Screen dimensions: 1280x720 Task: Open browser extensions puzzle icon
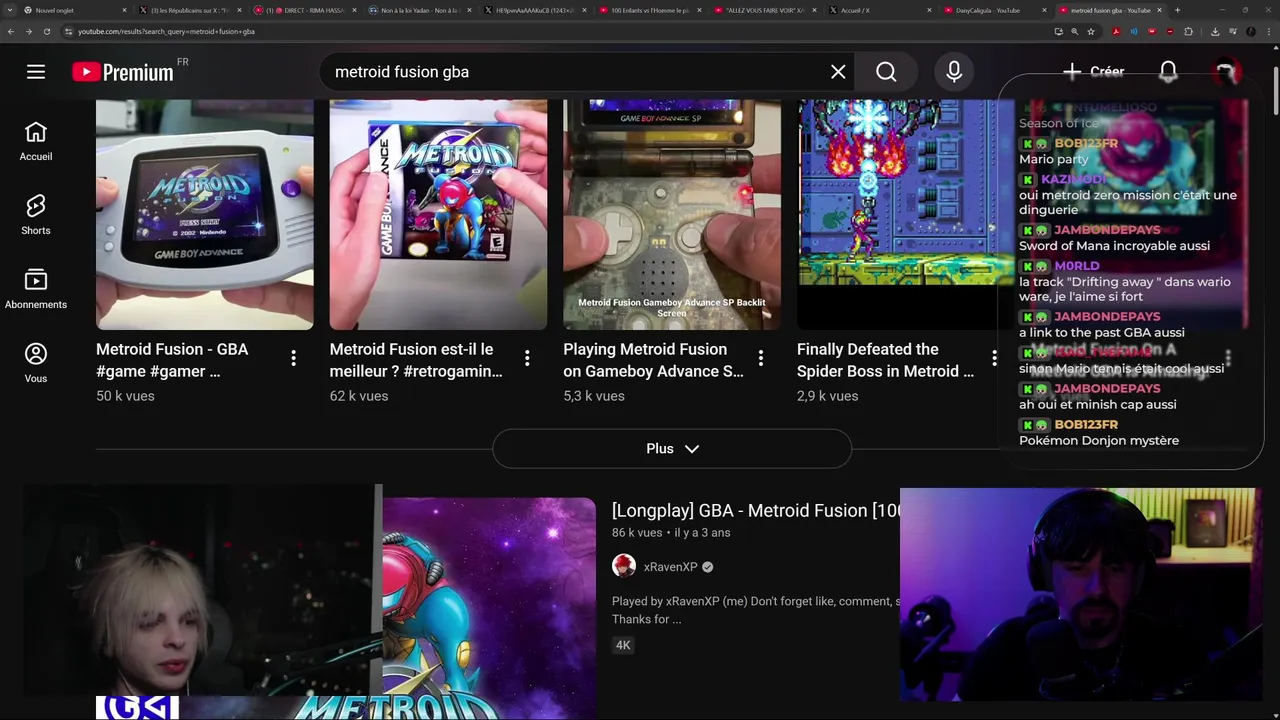pyautogui.click(x=1188, y=31)
